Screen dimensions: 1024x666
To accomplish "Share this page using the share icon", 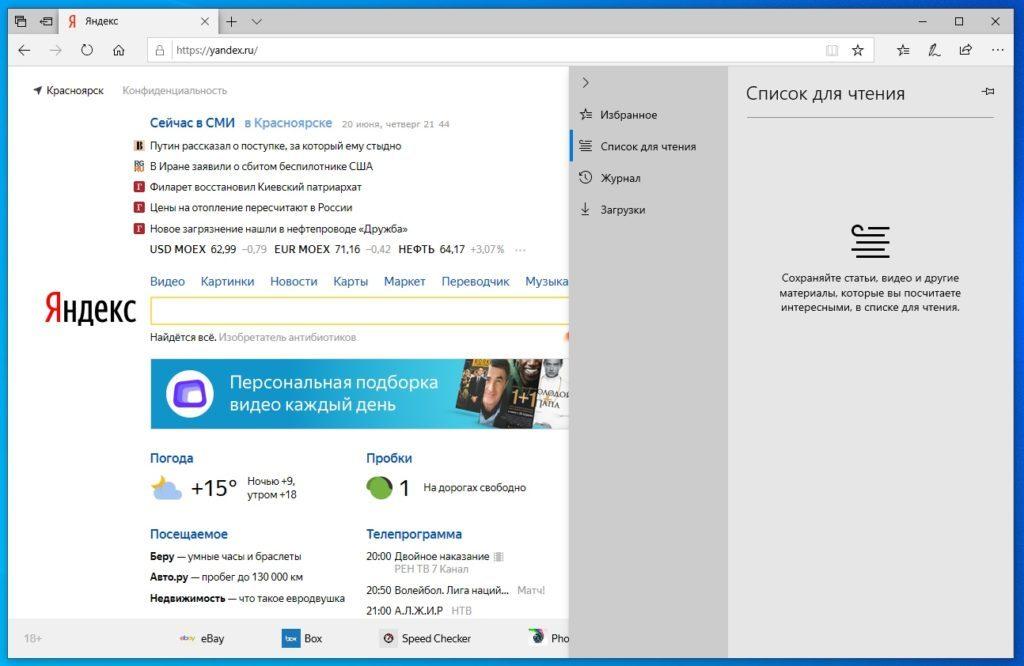I will pos(965,50).
